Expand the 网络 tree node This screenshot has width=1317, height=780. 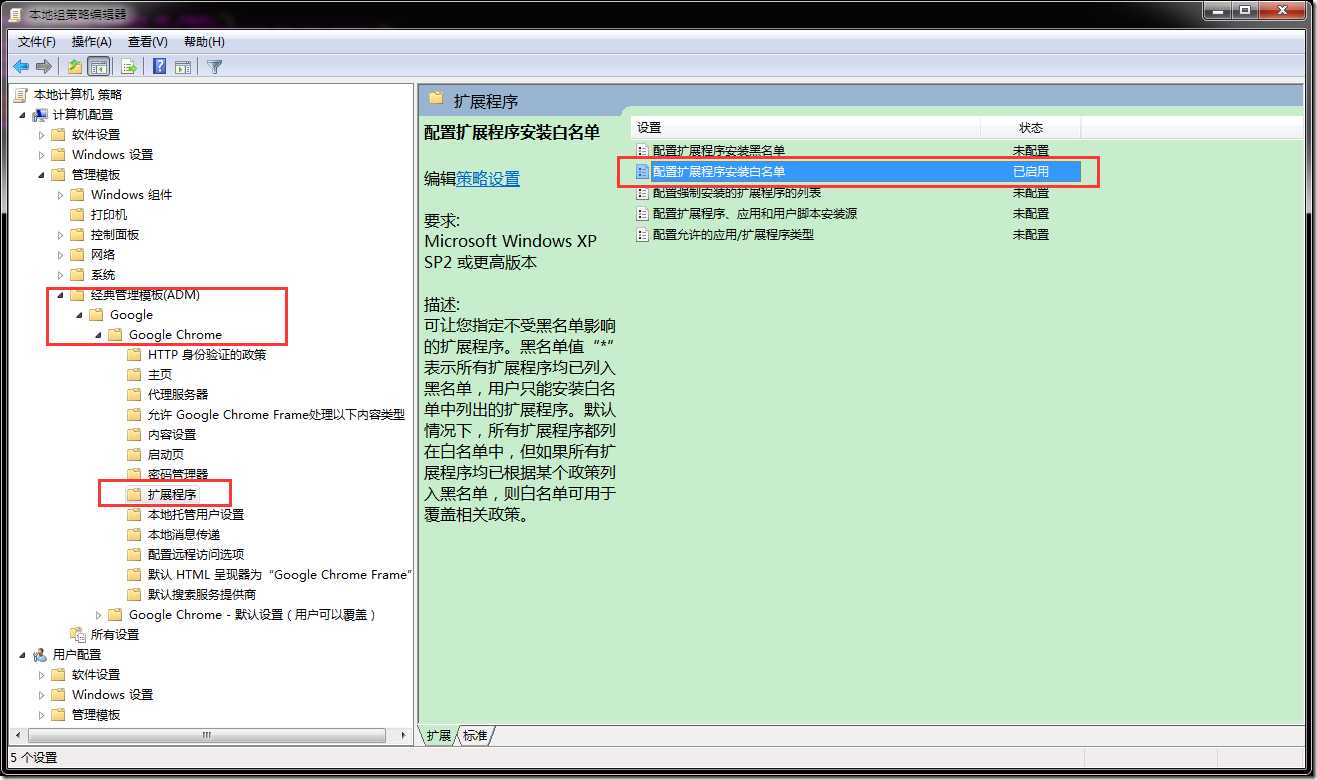coord(61,255)
